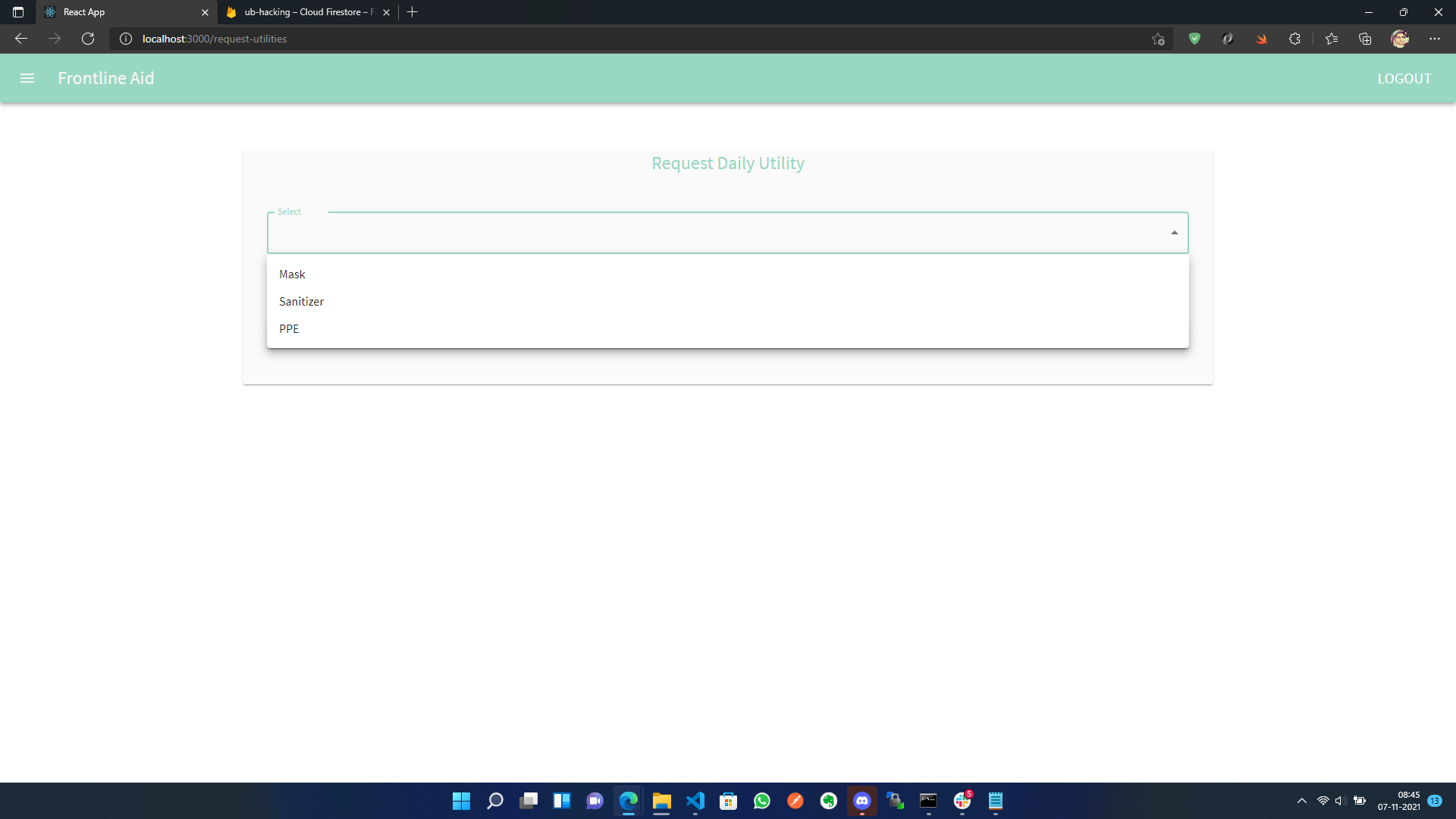This screenshot has width=1456, height=819.
Task: Open Discord from the taskbar
Action: pyautogui.click(x=861, y=801)
